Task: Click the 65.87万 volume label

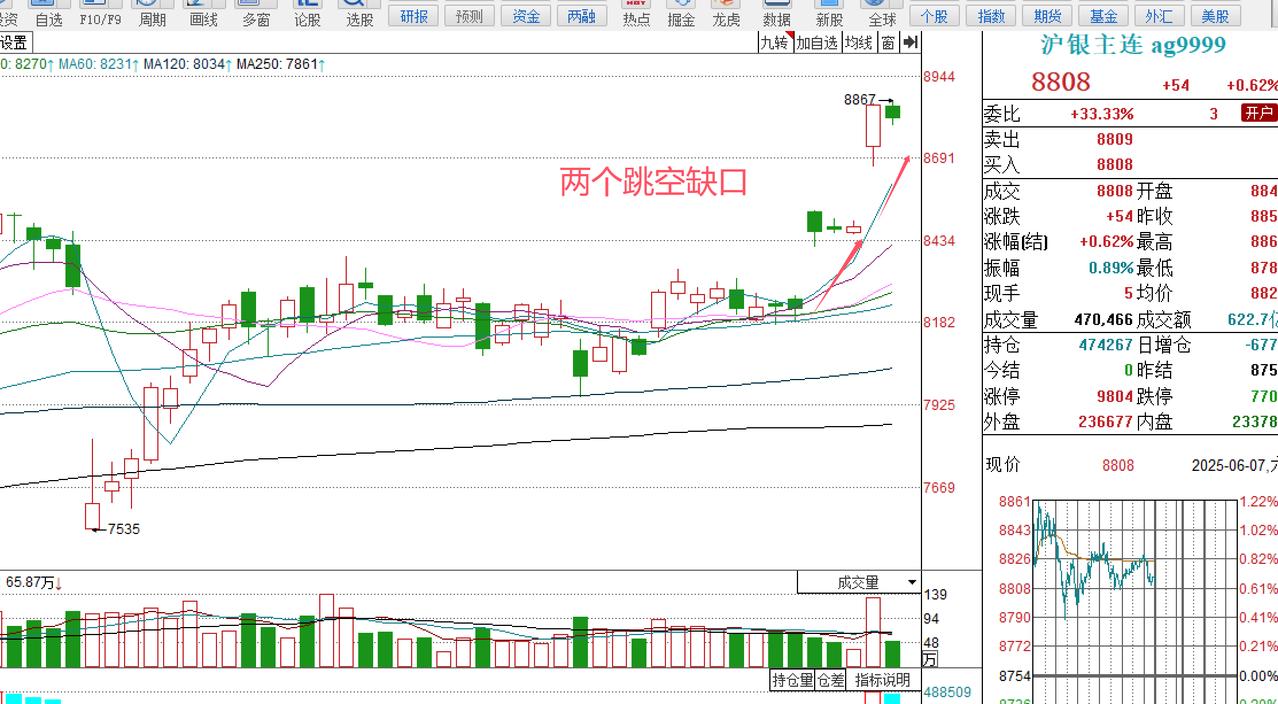Action: click(35, 582)
